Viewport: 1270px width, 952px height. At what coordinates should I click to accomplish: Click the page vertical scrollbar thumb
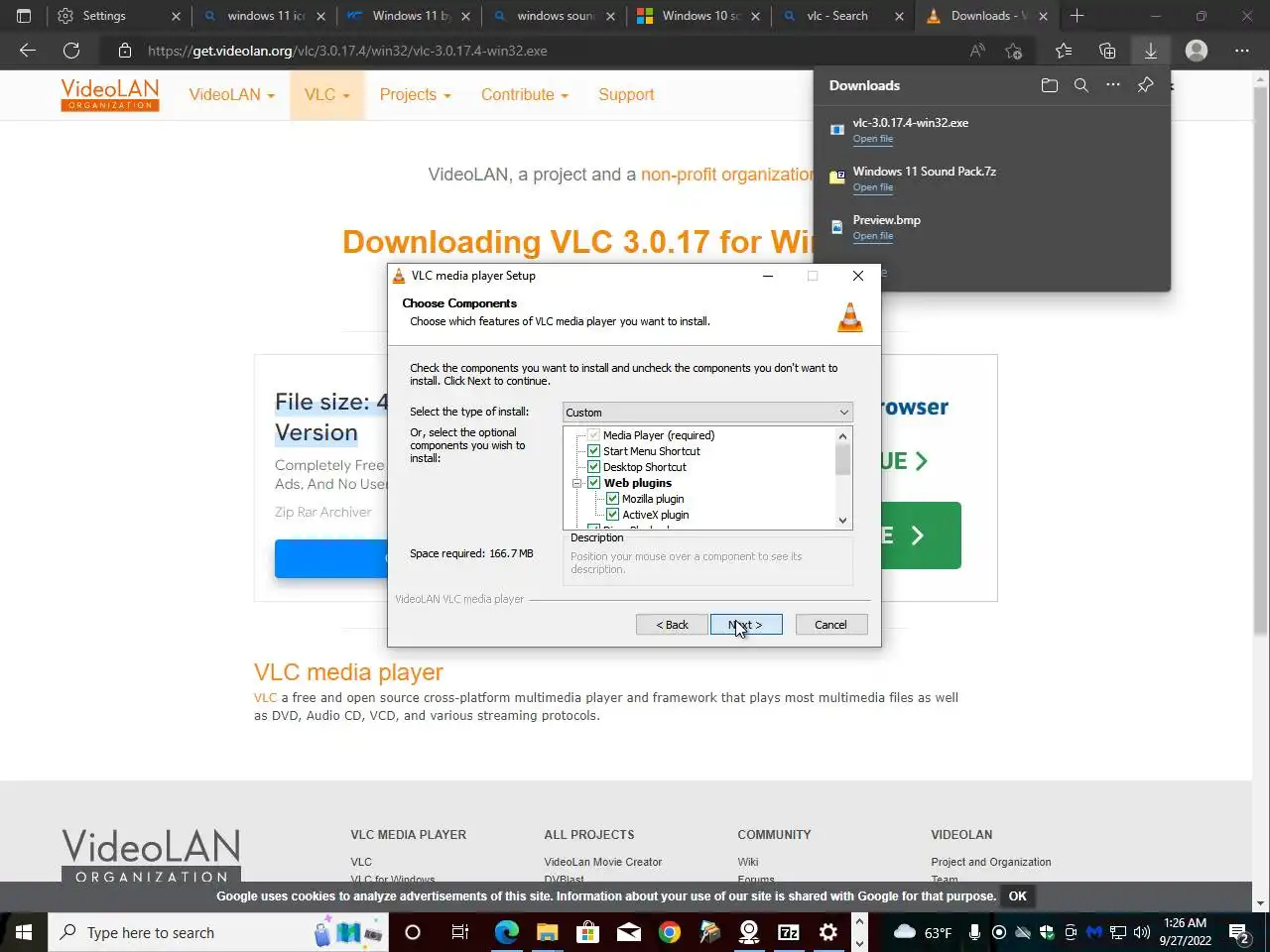pos(1261,362)
